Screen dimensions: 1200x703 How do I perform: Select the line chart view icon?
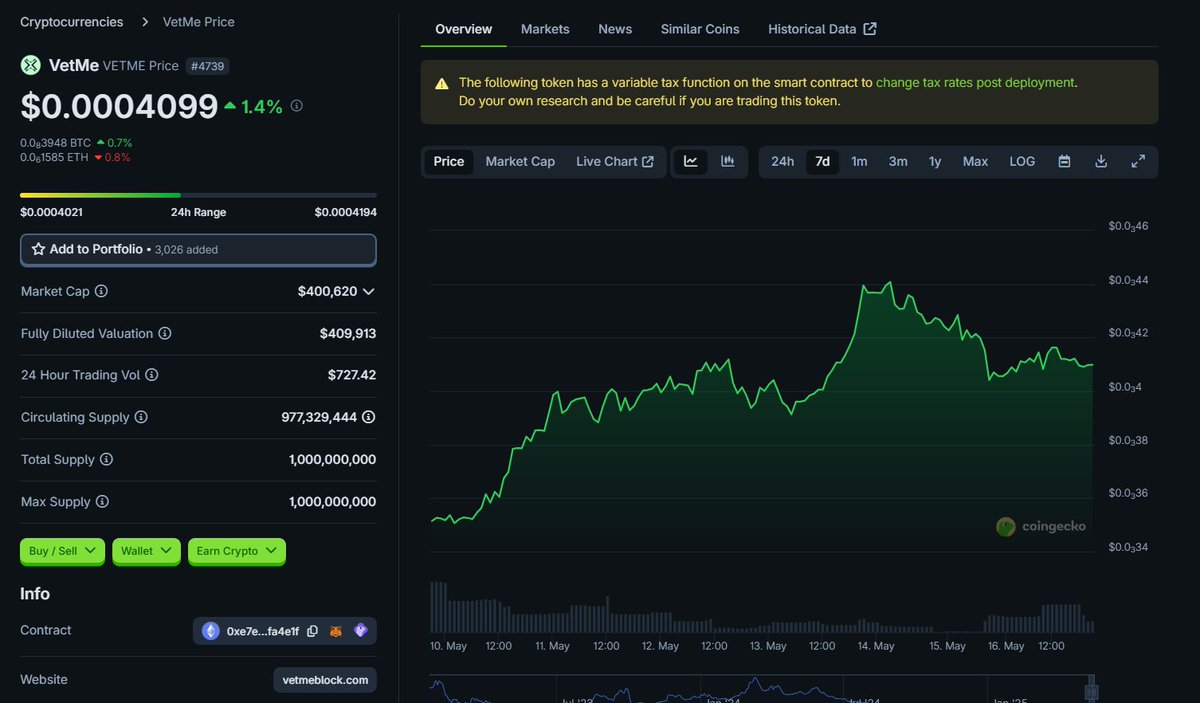(x=691, y=161)
